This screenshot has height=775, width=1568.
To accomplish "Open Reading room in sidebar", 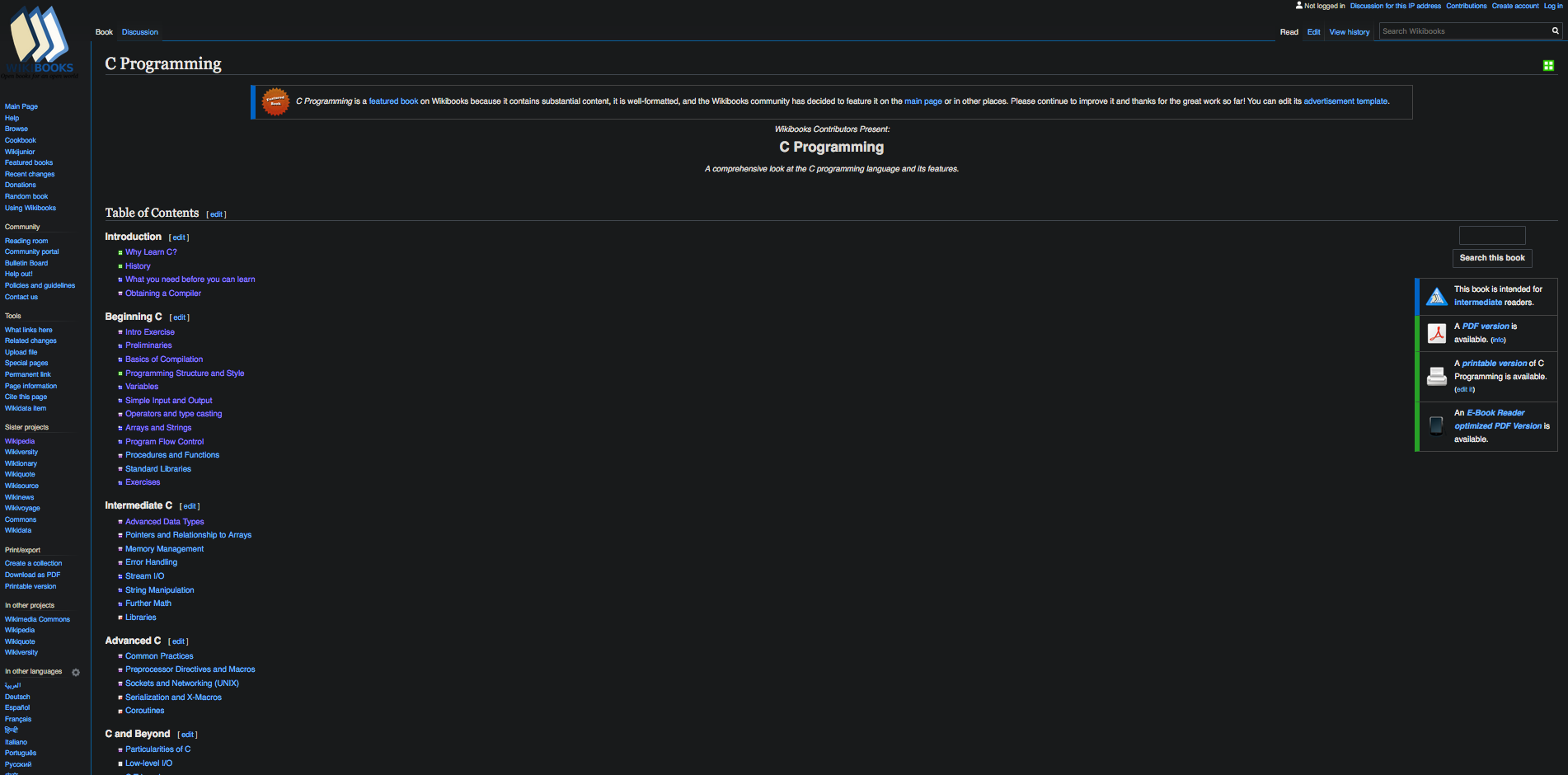I will tap(26, 242).
